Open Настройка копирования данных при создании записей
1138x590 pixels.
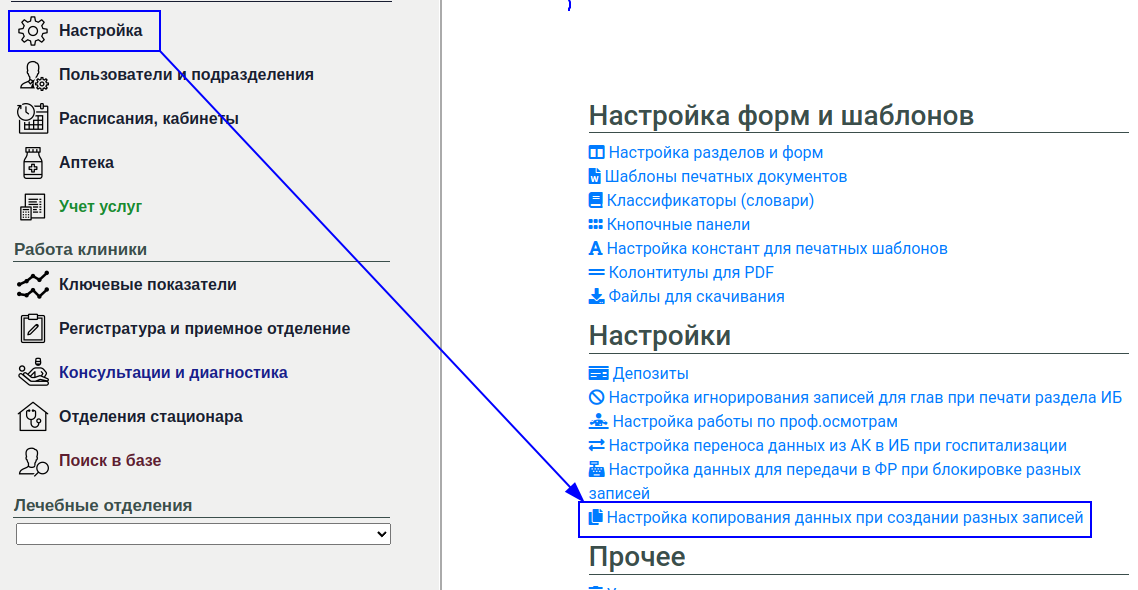click(844, 518)
